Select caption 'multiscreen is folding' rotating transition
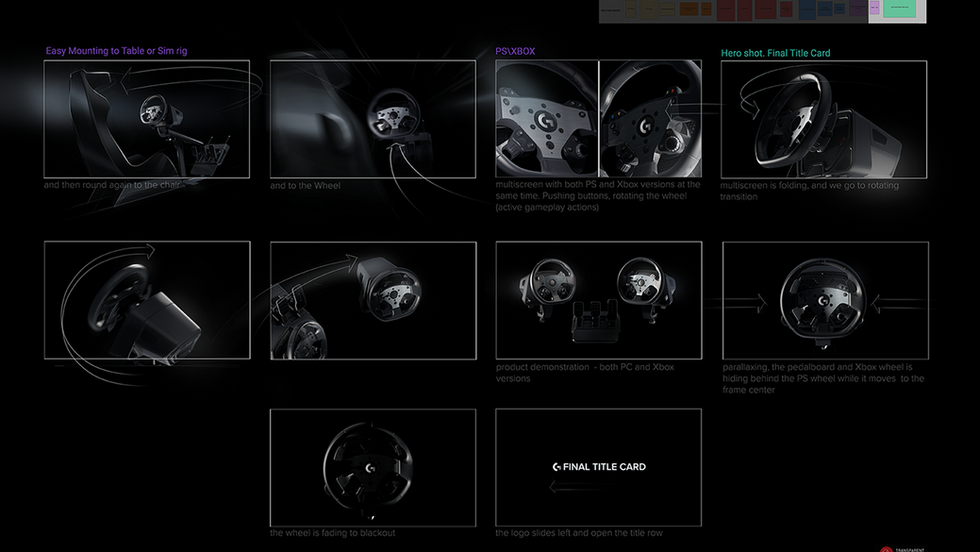The width and height of the screenshot is (980, 552). (x=809, y=191)
